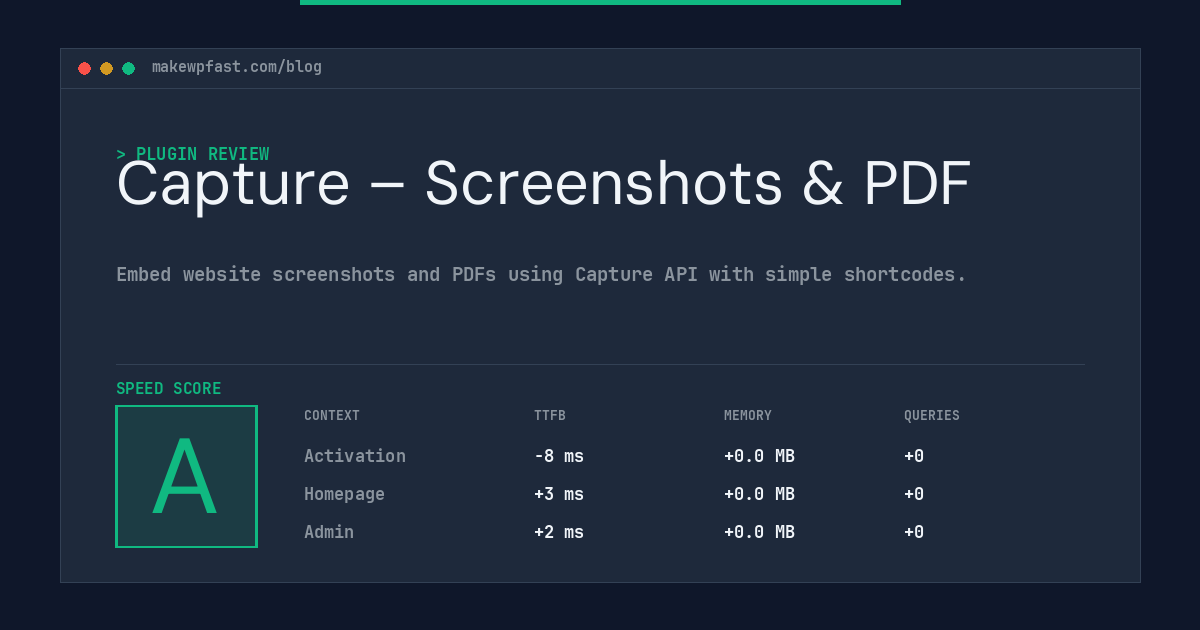Click the CONTEXT column header
Screen dimensions: 1200x630
coord(332,415)
